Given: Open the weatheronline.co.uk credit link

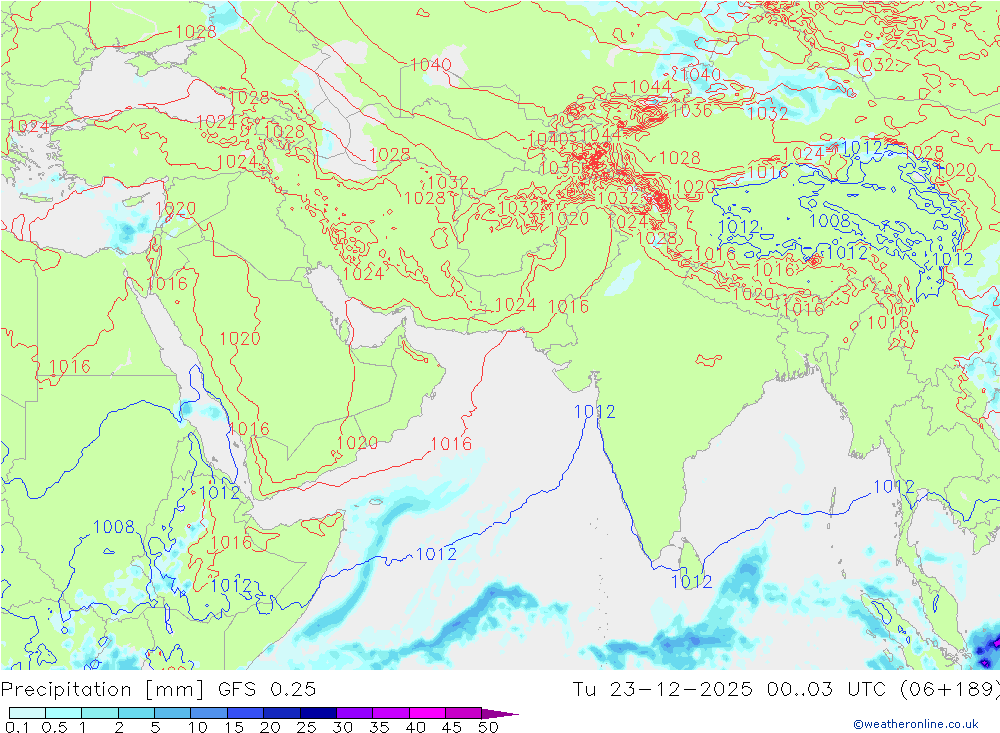Looking at the screenshot, I should (916, 724).
